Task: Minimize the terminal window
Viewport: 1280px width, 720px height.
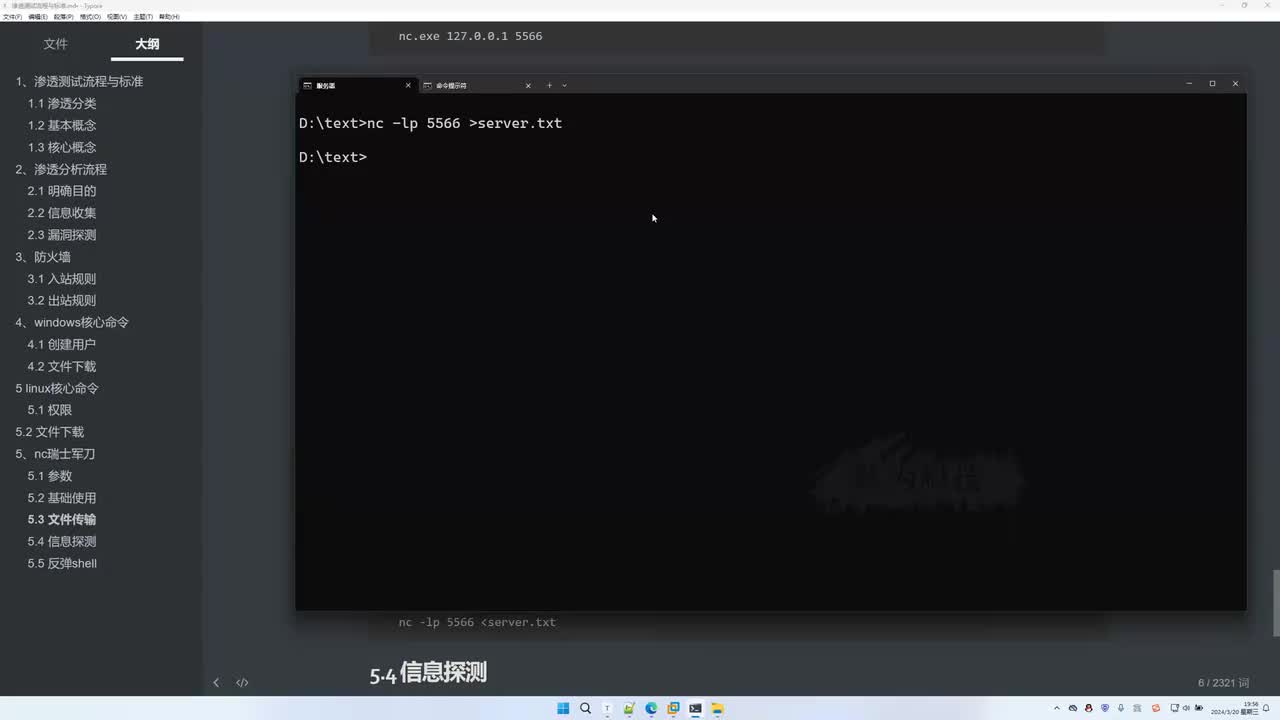Action: click(1189, 84)
